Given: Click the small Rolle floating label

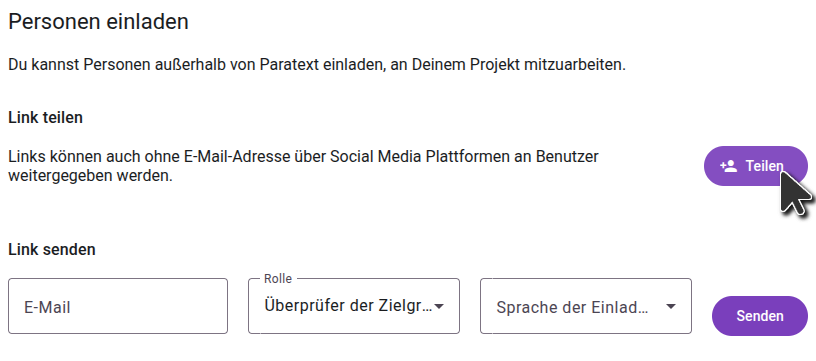Looking at the screenshot, I should (278, 279).
